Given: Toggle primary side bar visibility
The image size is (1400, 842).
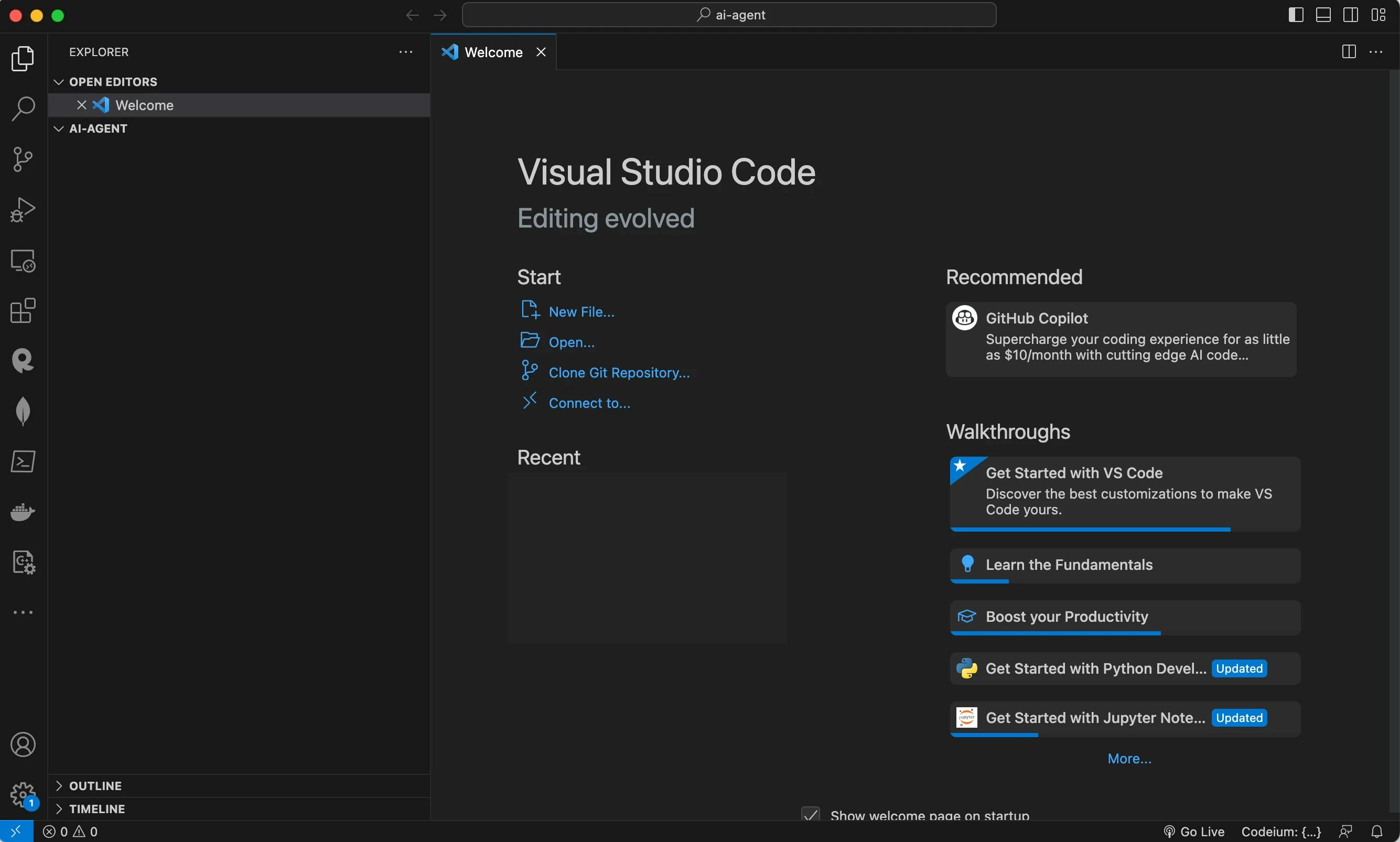Looking at the screenshot, I should (x=1296, y=15).
